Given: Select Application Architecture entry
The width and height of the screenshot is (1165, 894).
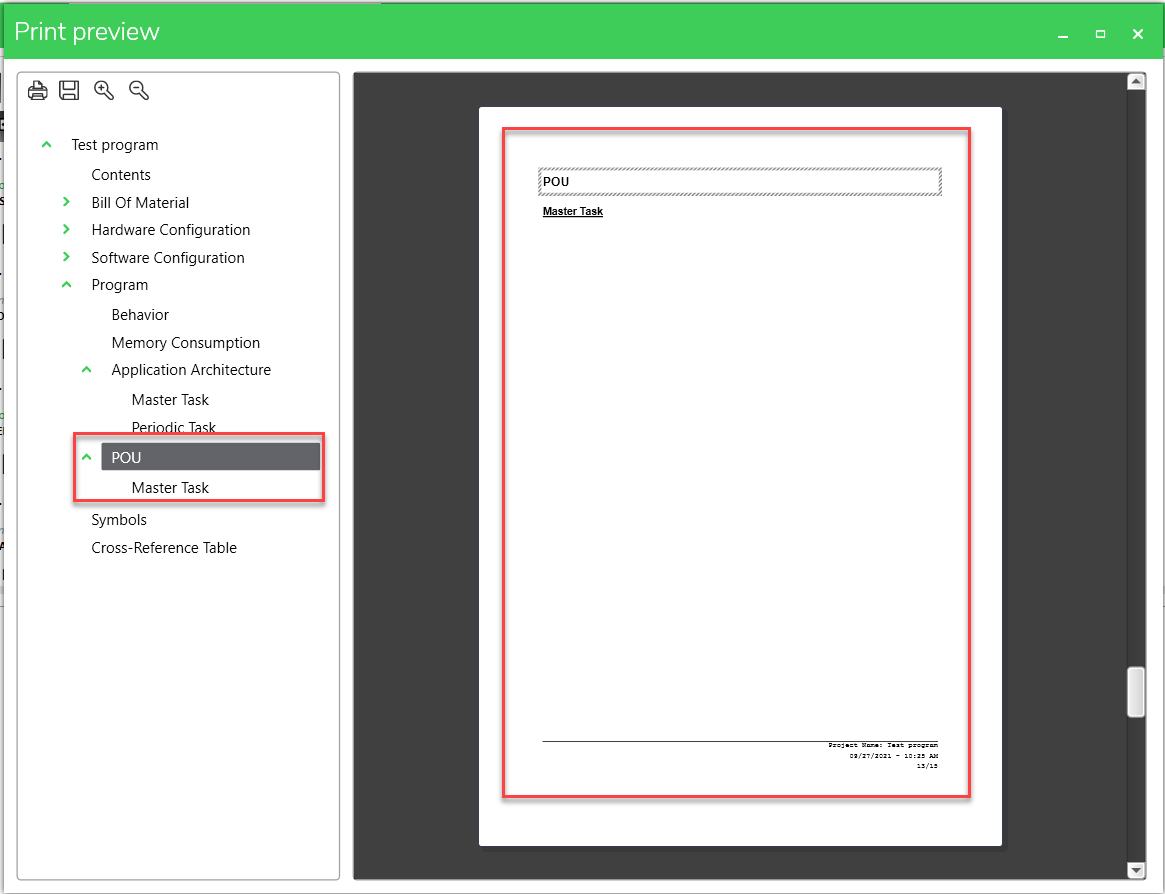Looking at the screenshot, I should [x=191, y=370].
